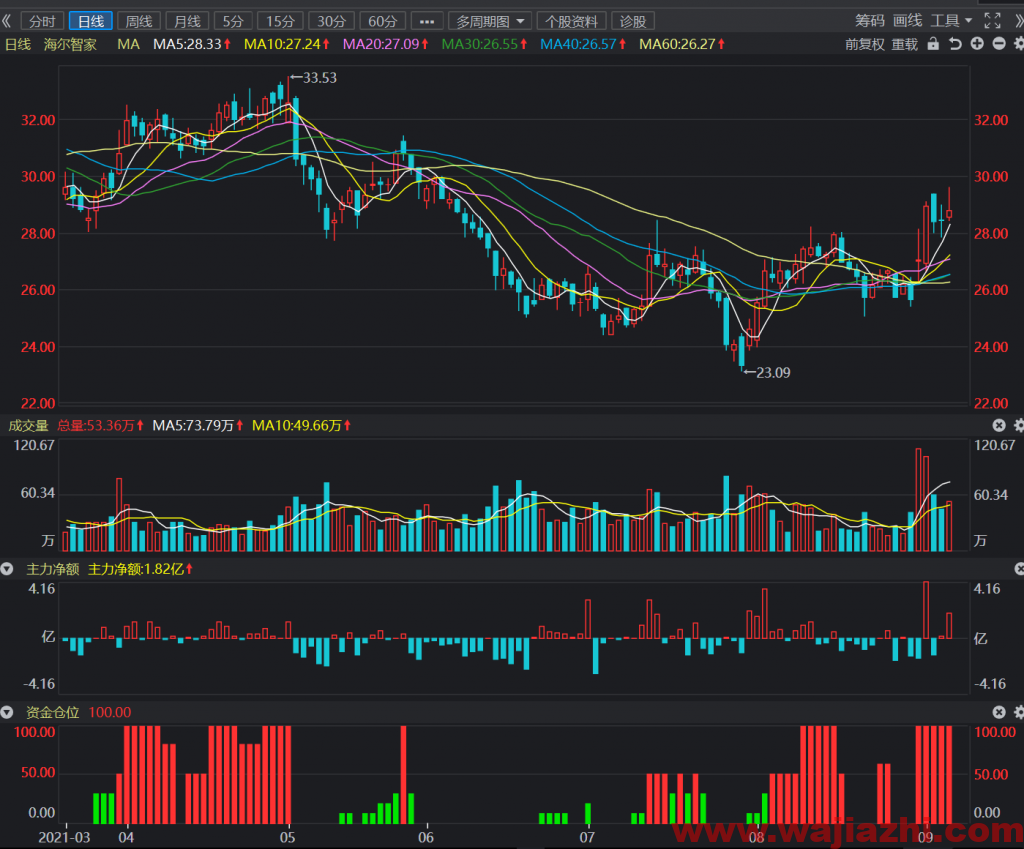
Task: Click the 主力净额:1.82亿 value
Action: click(140, 569)
